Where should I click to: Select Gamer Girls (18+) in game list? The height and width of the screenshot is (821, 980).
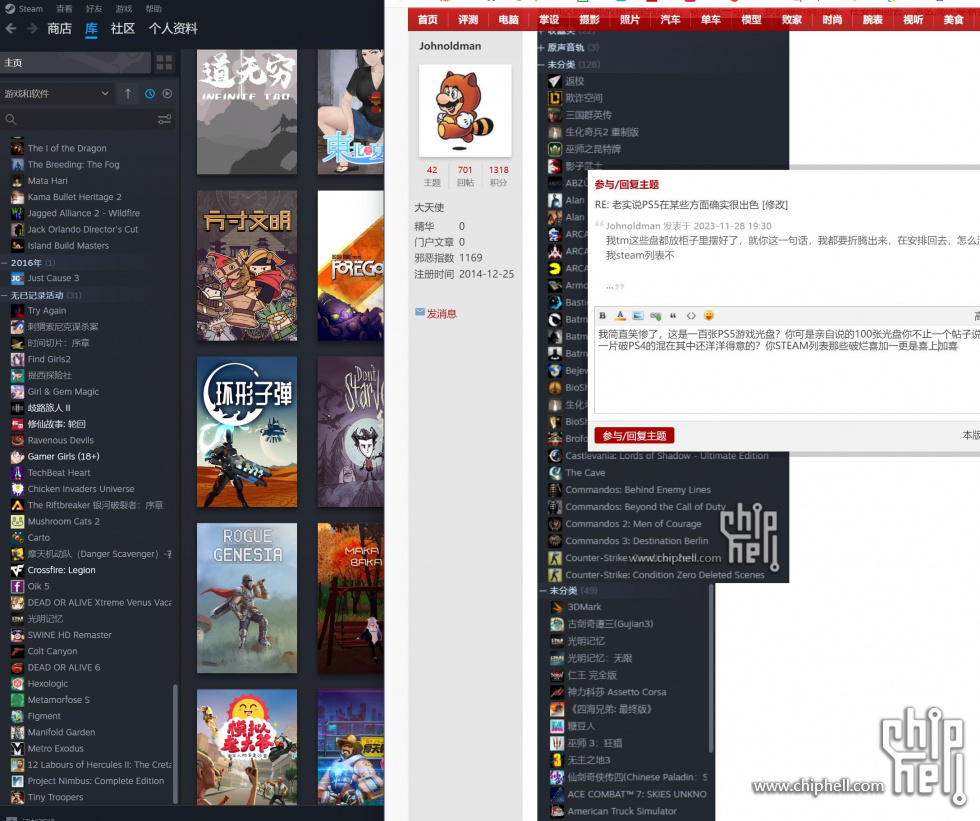coord(63,457)
